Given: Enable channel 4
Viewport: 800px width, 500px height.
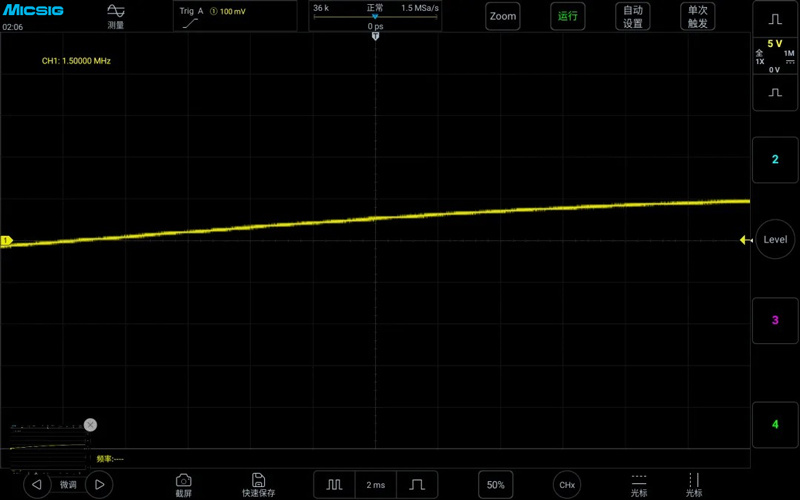Looking at the screenshot, I should tap(775, 424).
